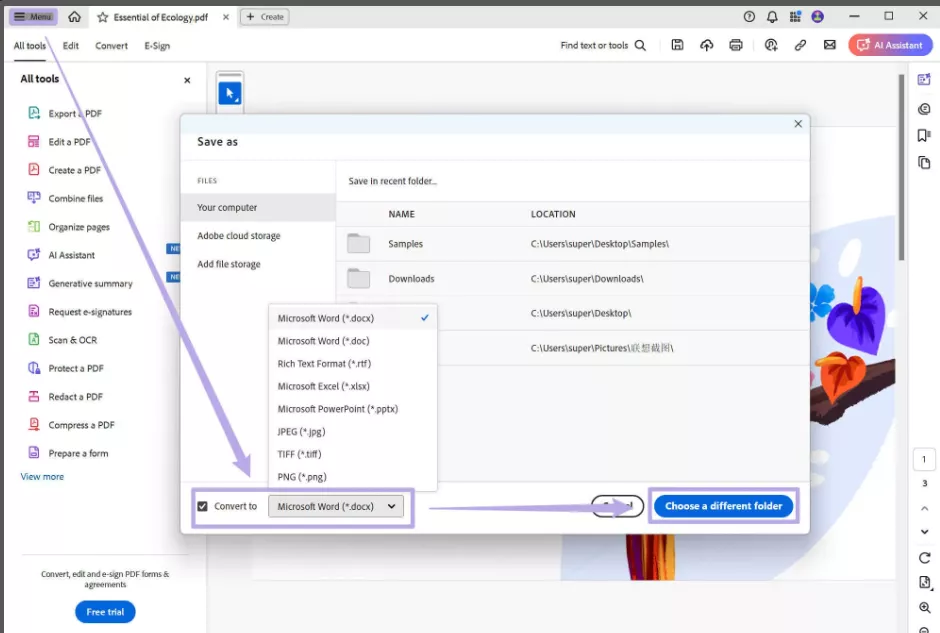Click Find text or tools search
This screenshot has width=940, height=633.
(603, 46)
